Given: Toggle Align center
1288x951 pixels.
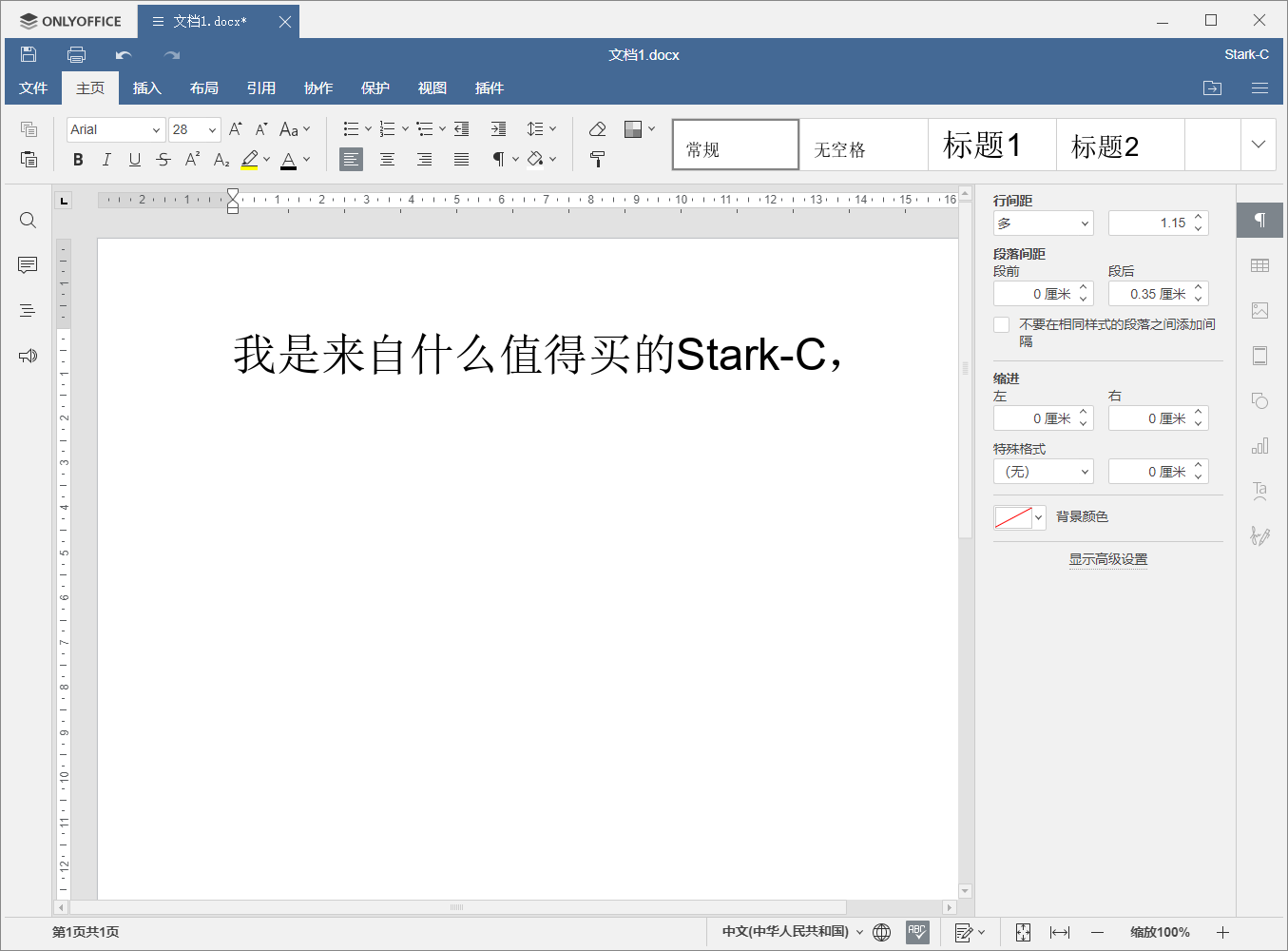Looking at the screenshot, I should 388,159.
